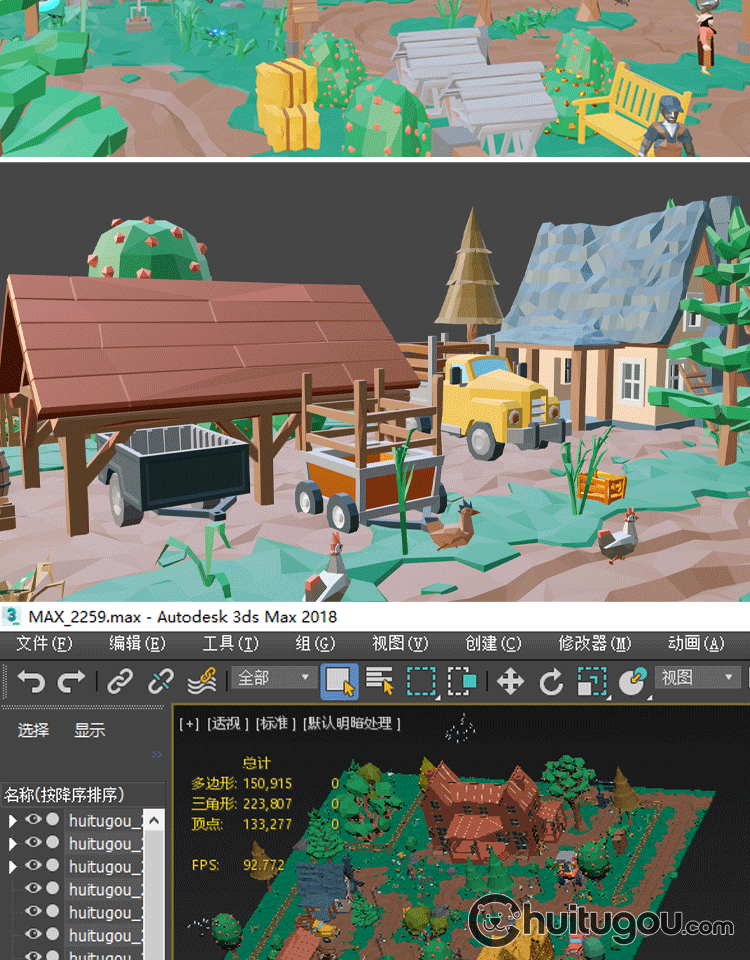Click the Bind to Space Warp icon

[201, 682]
